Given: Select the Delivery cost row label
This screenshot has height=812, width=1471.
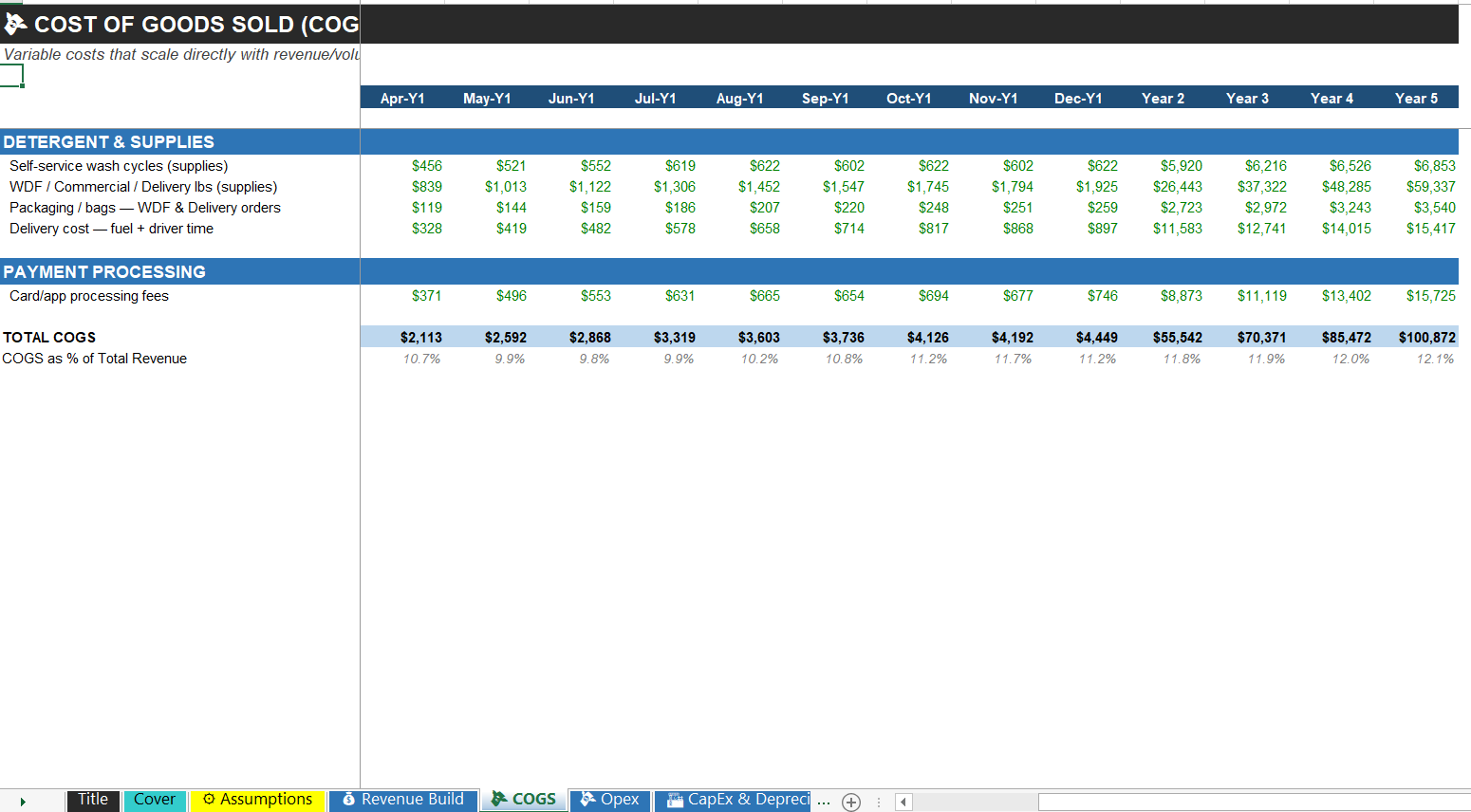Looking at the screenshot, I should pyautogui.click(x=111, y=229).
